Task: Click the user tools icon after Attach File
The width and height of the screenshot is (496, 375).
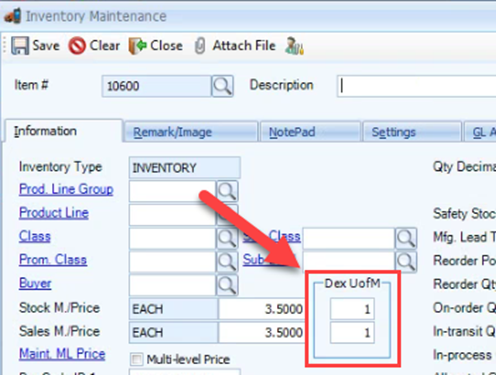Action: click(294, 46)
